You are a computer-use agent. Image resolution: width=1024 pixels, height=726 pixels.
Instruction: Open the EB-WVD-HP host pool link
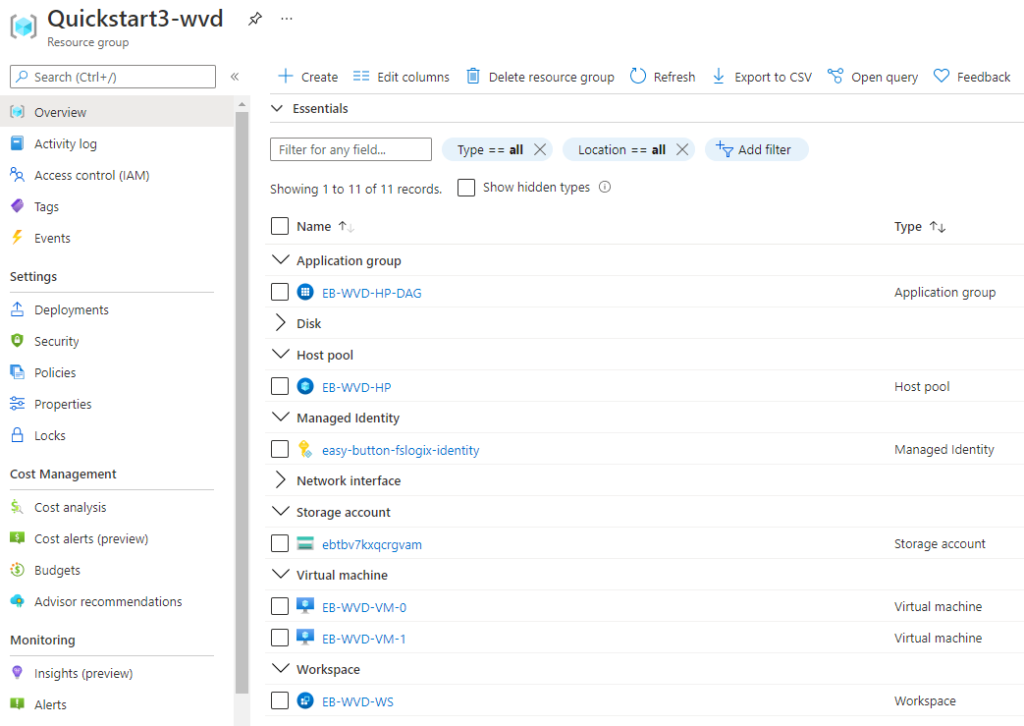click(x=357, y=387)
